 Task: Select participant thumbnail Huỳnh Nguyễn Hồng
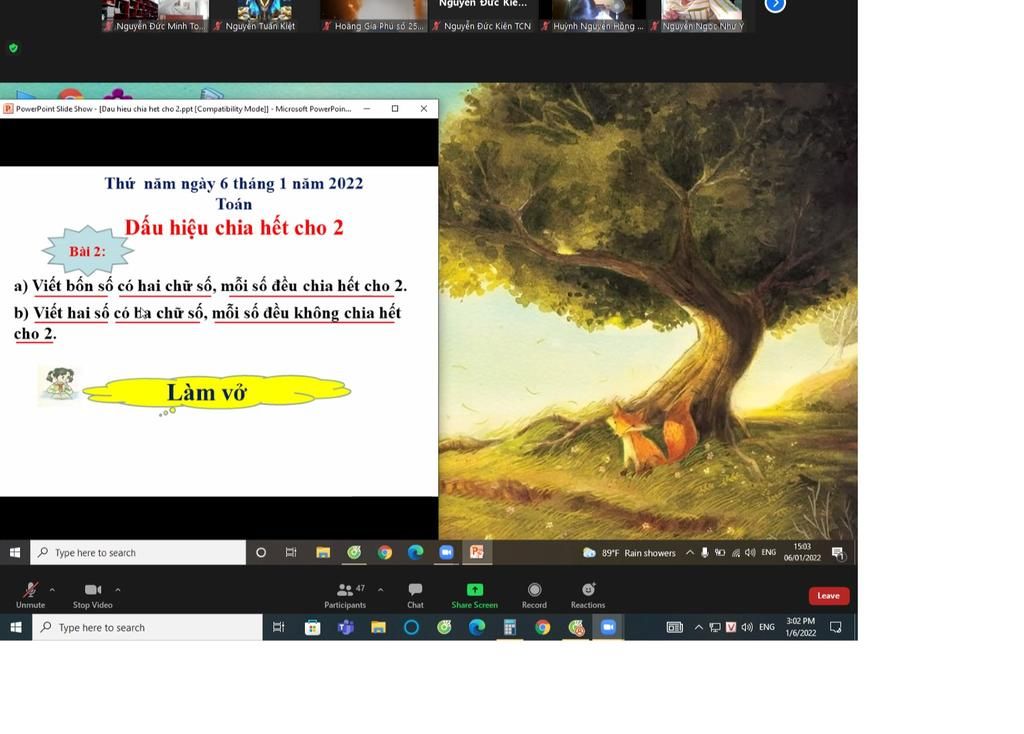point(593,16)
